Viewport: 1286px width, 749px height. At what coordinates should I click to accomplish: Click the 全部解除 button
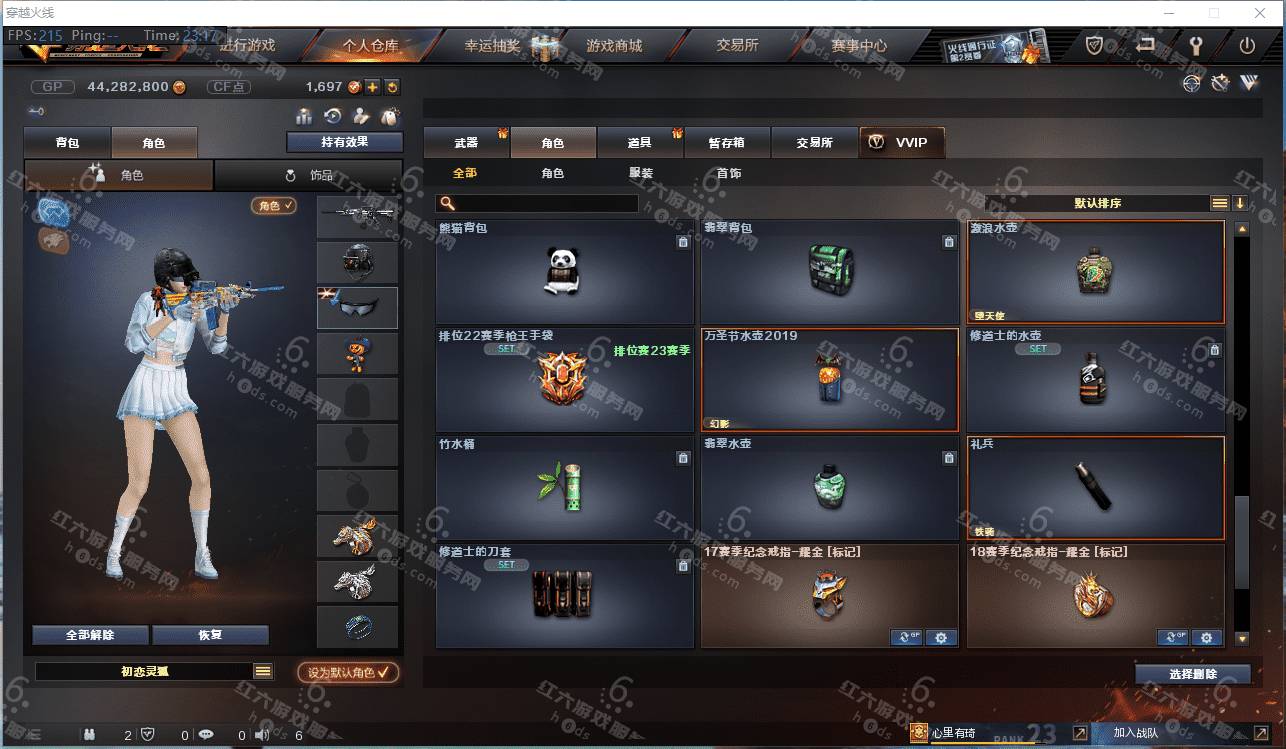coord(90,635)
